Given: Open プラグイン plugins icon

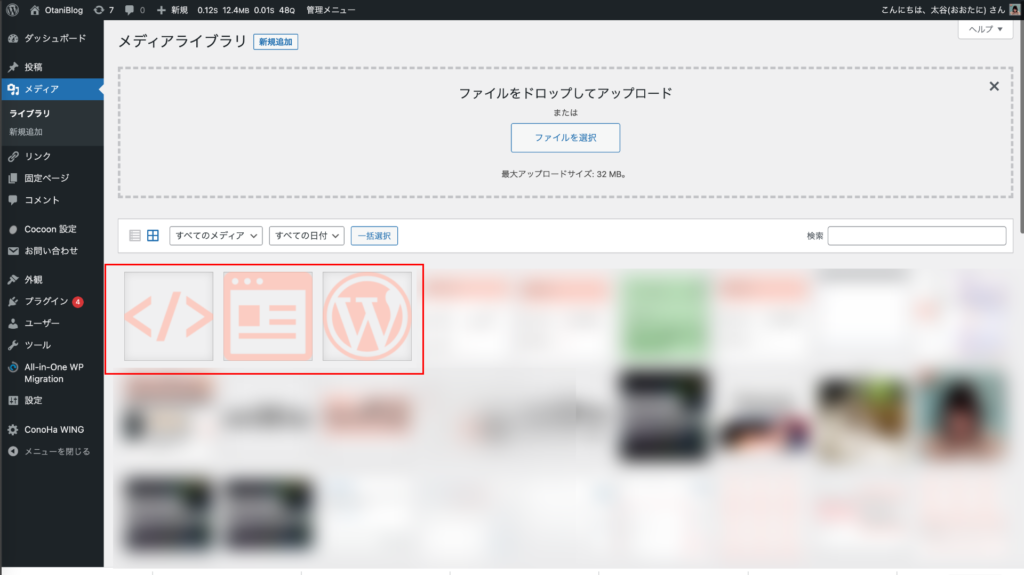Looking at the screenshot, I should [13, 301].
